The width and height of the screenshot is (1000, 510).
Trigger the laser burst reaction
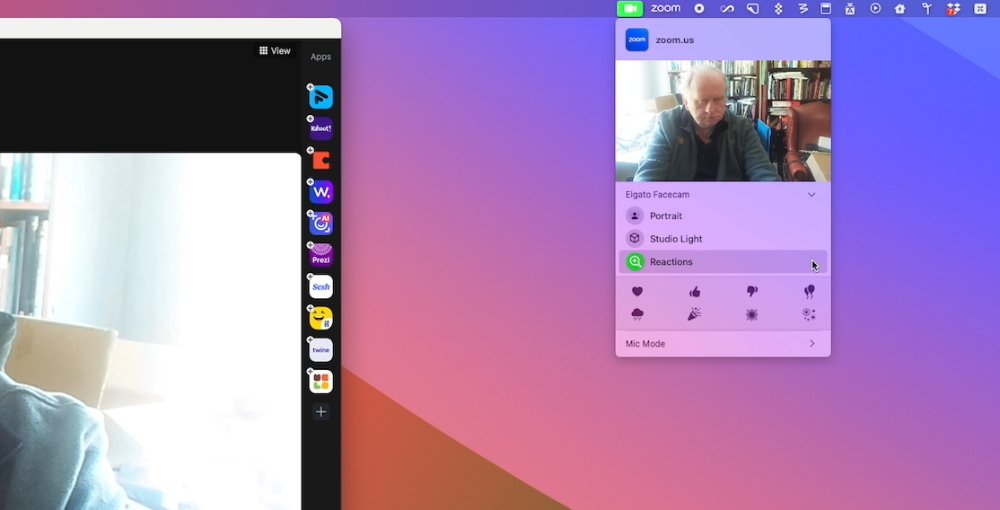point(752,315)
